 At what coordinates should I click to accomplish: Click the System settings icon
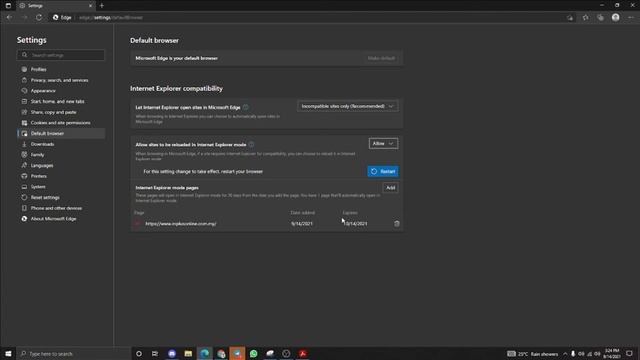tap(24, 187)
